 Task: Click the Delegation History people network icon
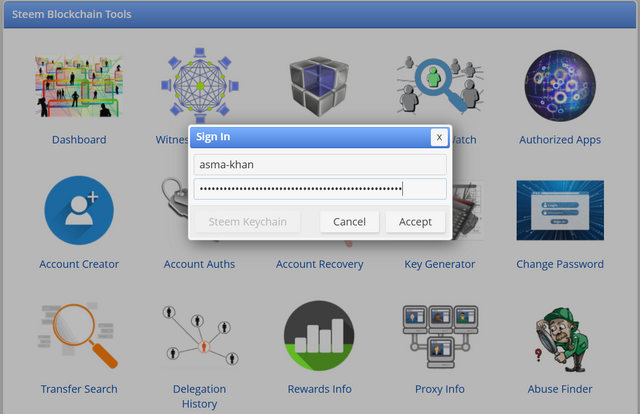point(200,335)
